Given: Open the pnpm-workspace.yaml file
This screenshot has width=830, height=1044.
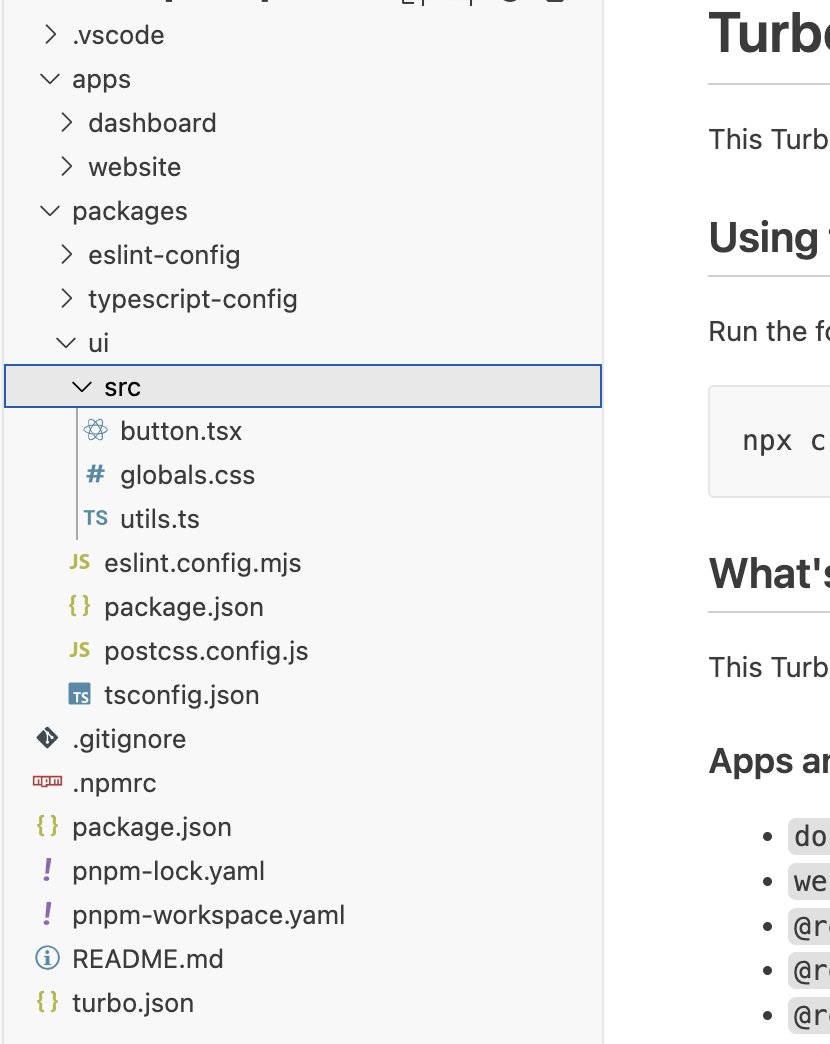Looking at the screenshot, I should pyautogui.click(x=208, y=915).
